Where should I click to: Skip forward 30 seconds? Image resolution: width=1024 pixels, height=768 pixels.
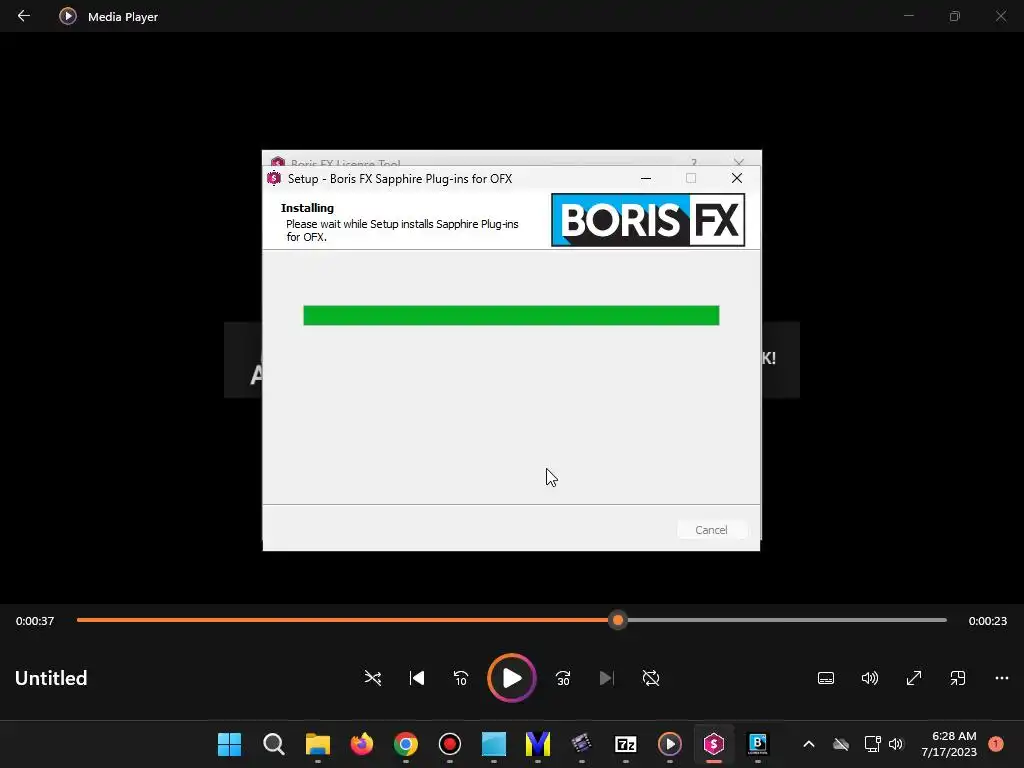tap(563, 678)
